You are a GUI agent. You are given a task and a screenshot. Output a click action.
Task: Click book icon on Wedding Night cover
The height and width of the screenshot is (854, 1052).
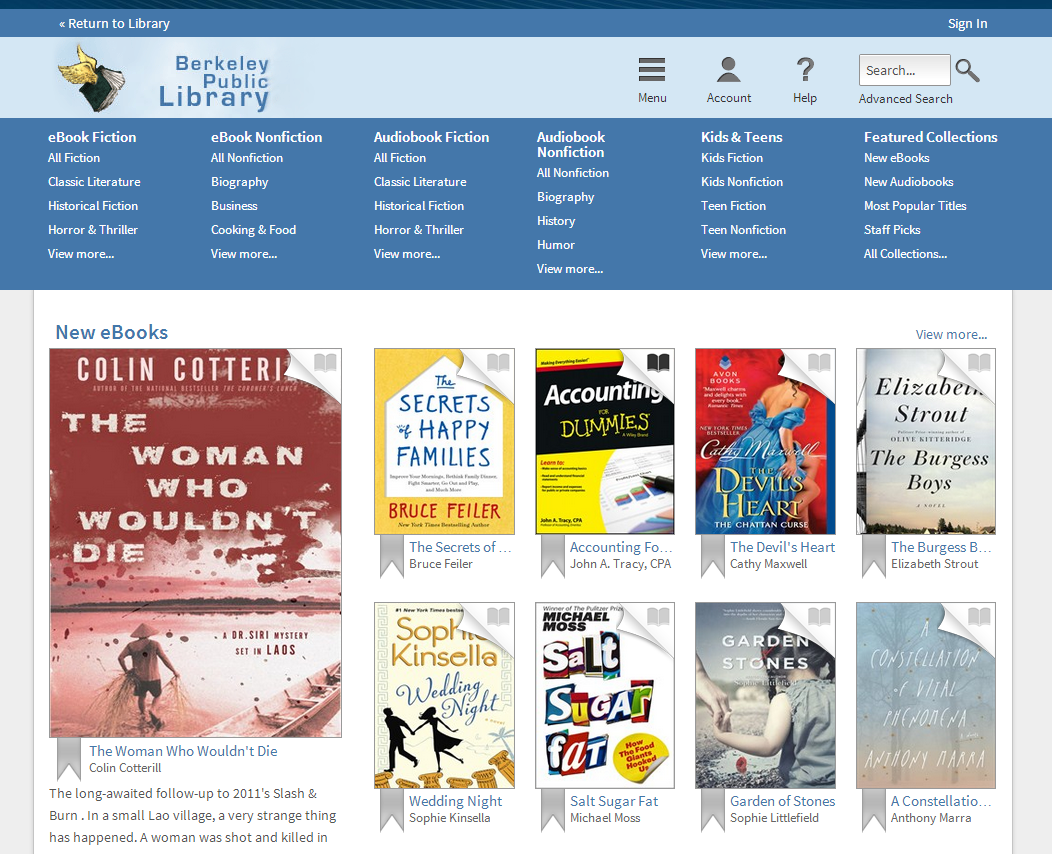pos(498,617)
